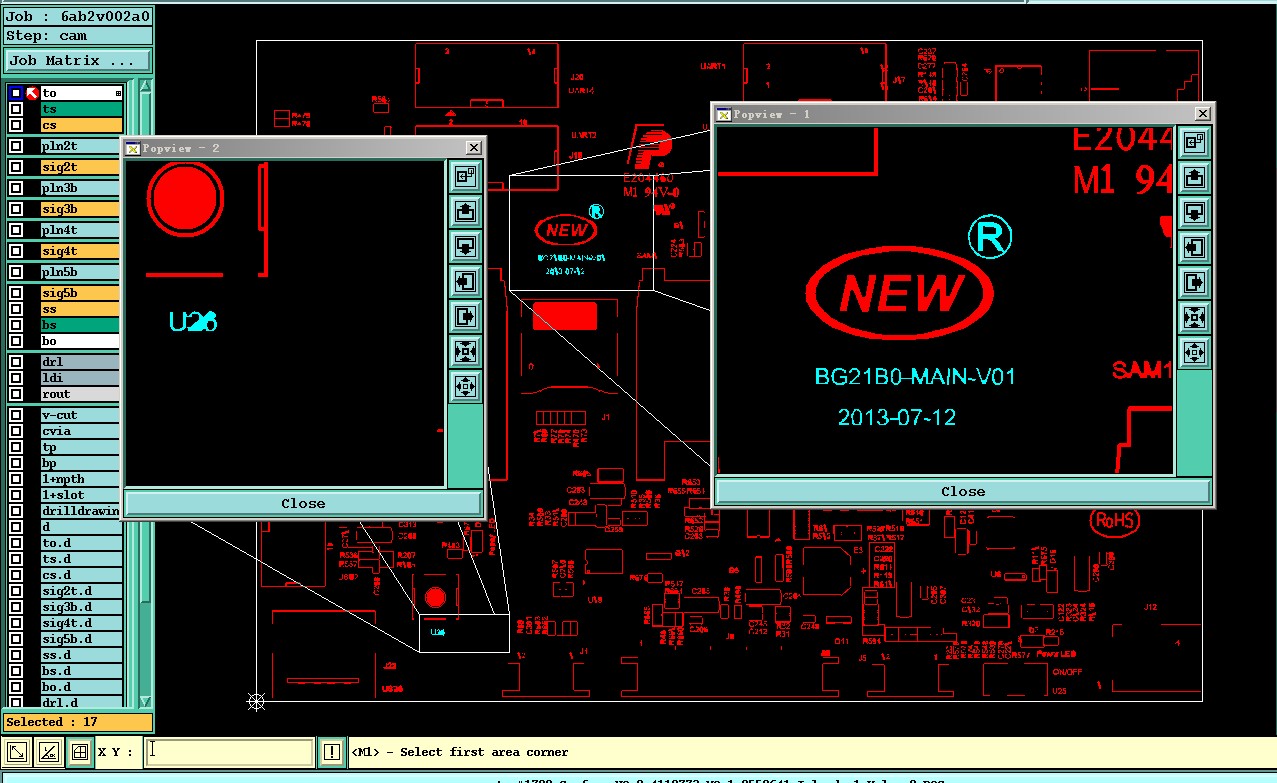Pan down in Popview - 2
The width and height of the screenshot is (1277, 783).
(x=465, y=246)
